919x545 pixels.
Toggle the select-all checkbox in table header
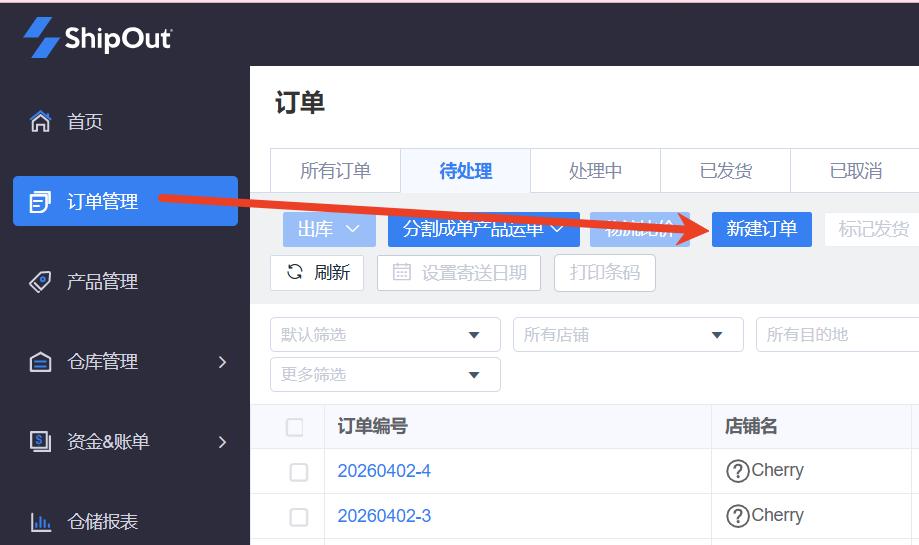pyautogui.click(x=295, y=427)
